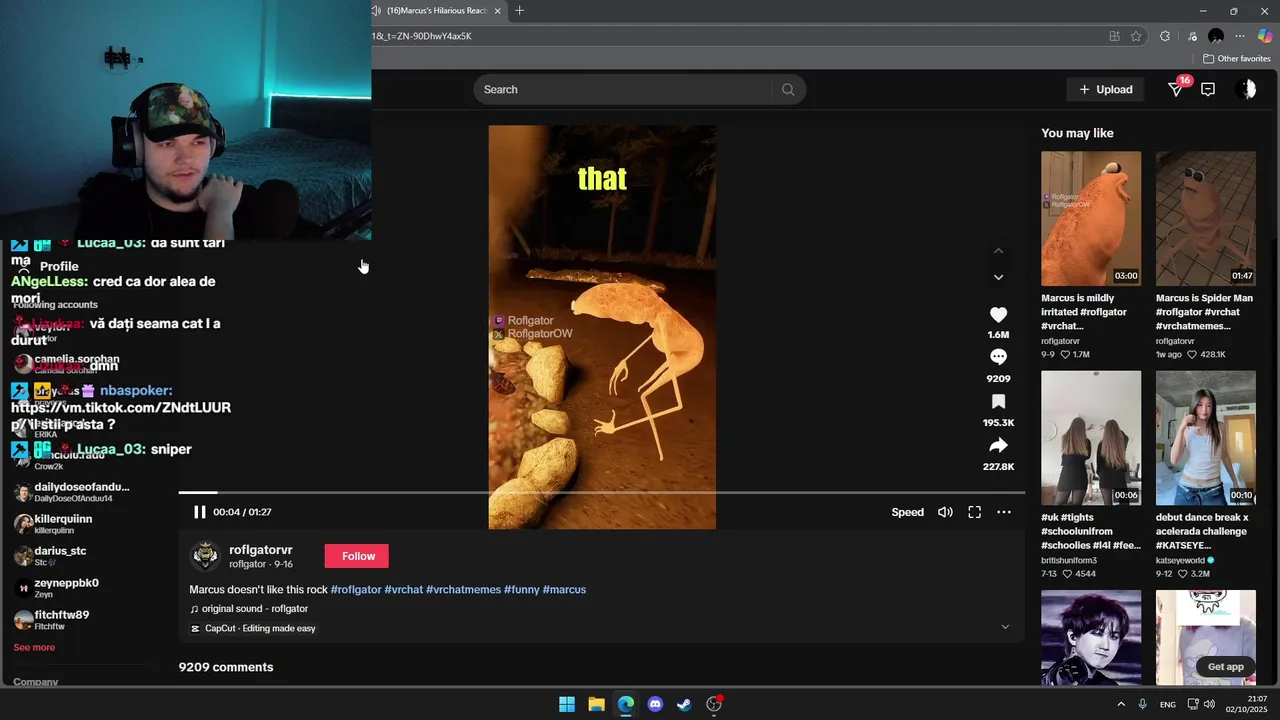Open debut dance break video thumbnail
The height and width of the screenshot is (720, 1280).
click(1206, 438)
